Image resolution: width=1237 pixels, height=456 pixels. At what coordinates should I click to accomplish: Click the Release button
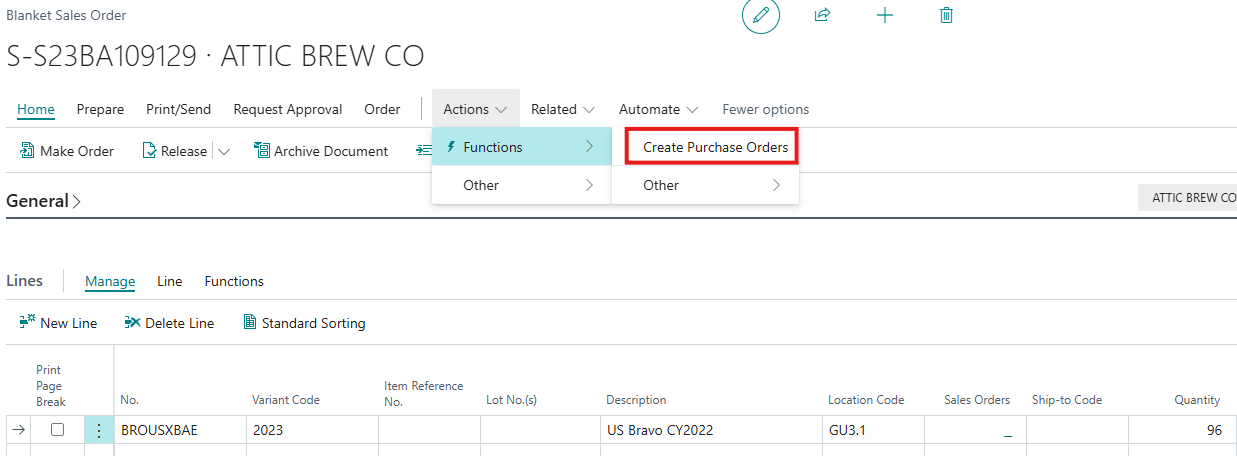point(175,151)
